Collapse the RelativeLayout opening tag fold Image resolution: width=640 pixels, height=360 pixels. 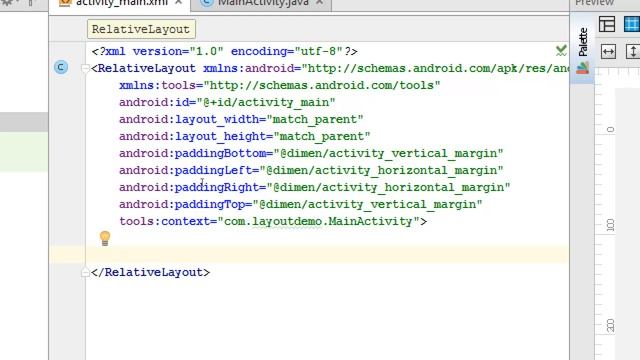point(85,68)
